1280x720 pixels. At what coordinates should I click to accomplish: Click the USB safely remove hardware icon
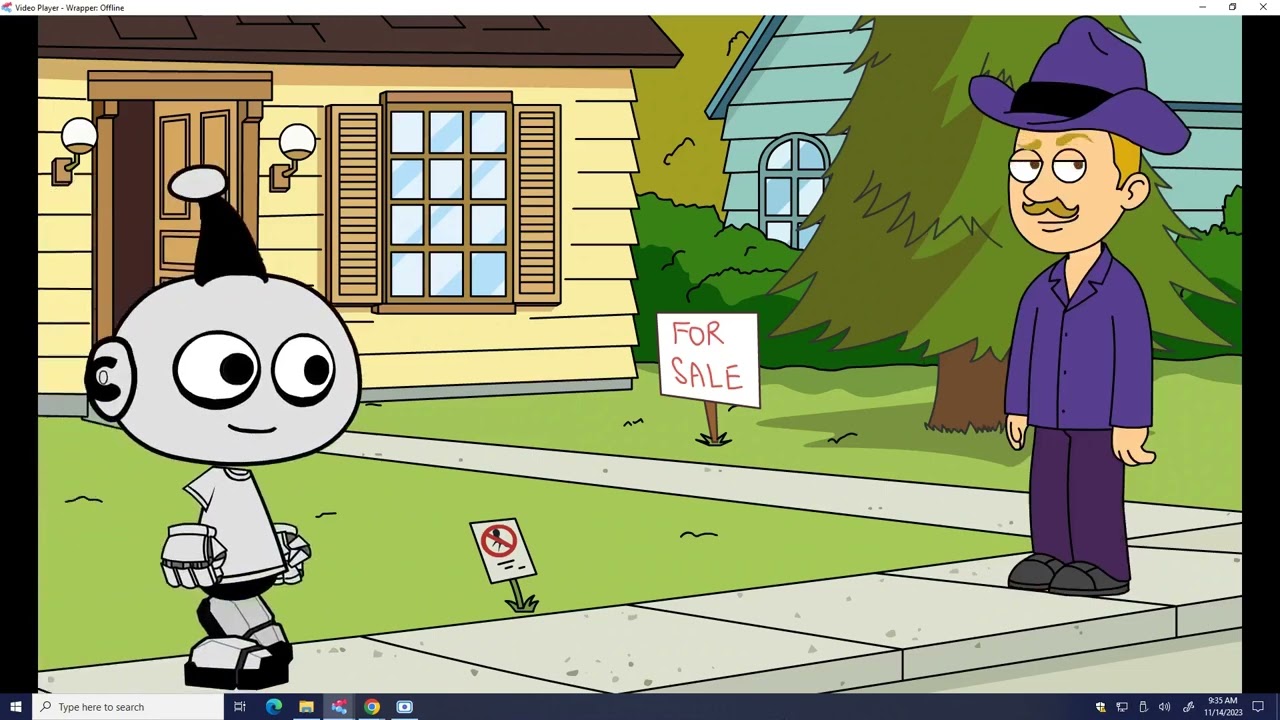[1143, 707]
